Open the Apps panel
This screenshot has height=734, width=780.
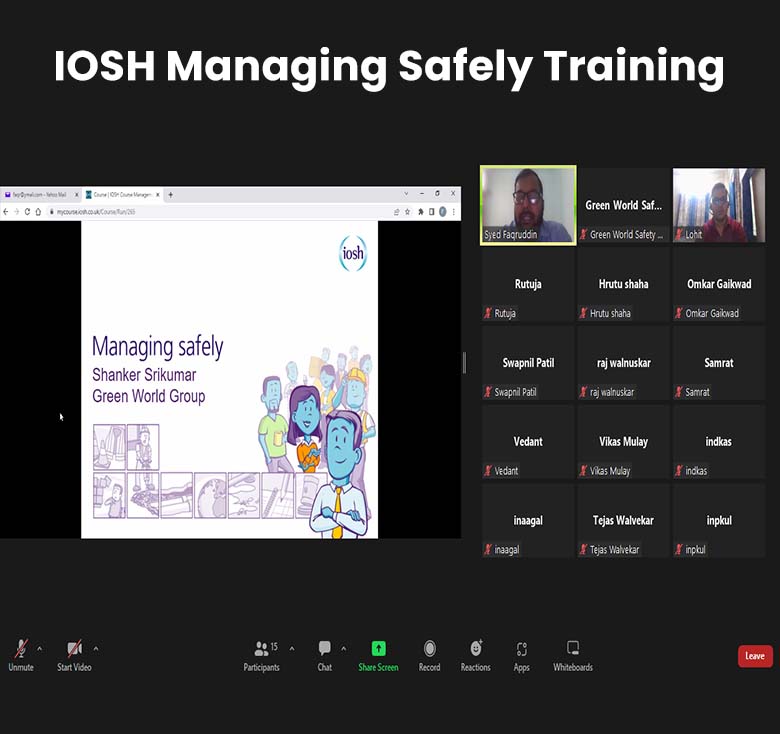pyautogui.click(x=521, y=649)
